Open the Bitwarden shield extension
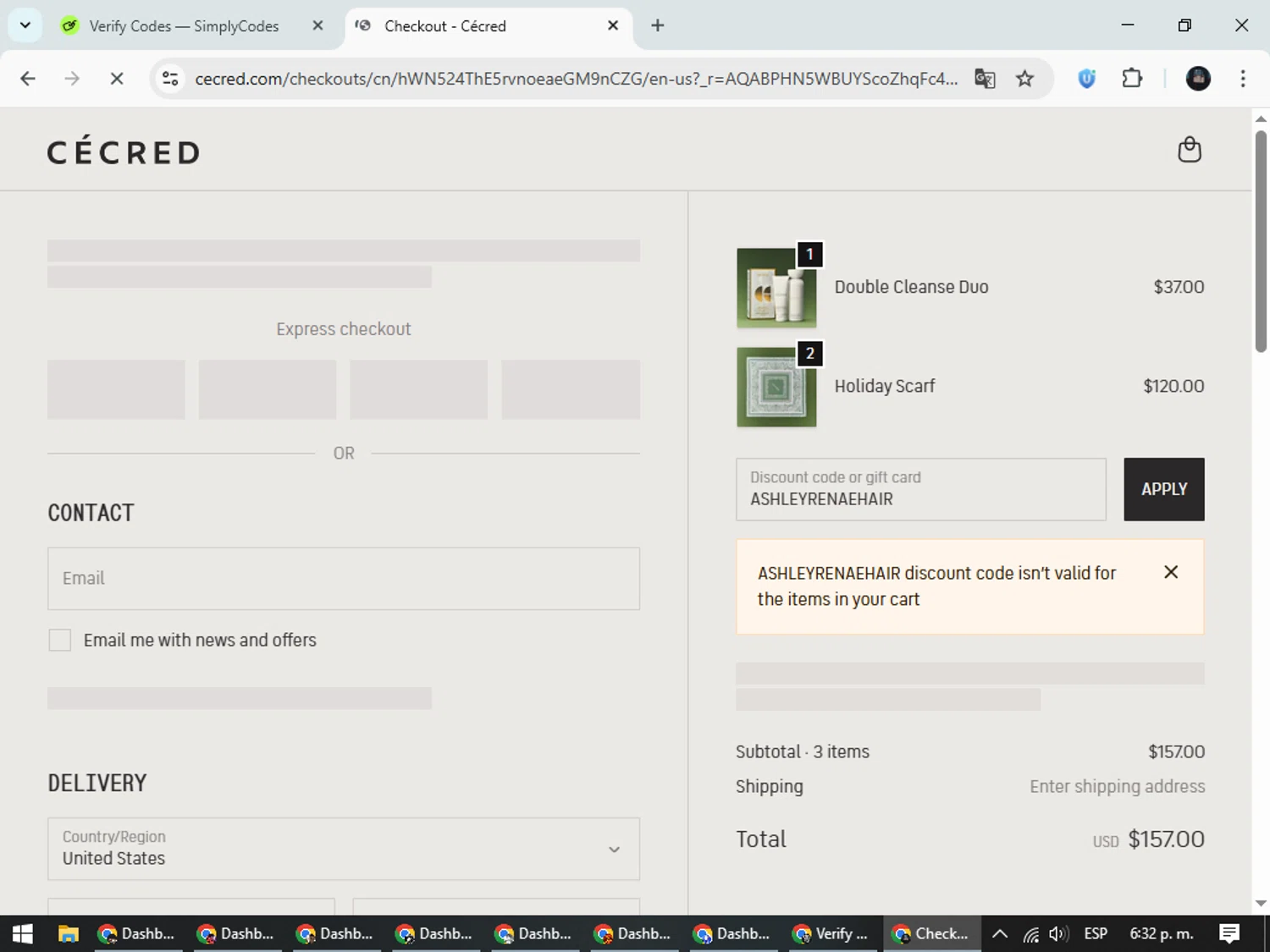Image resolution: width=1270 pixels, height=952 pixels. [1087, 79]
